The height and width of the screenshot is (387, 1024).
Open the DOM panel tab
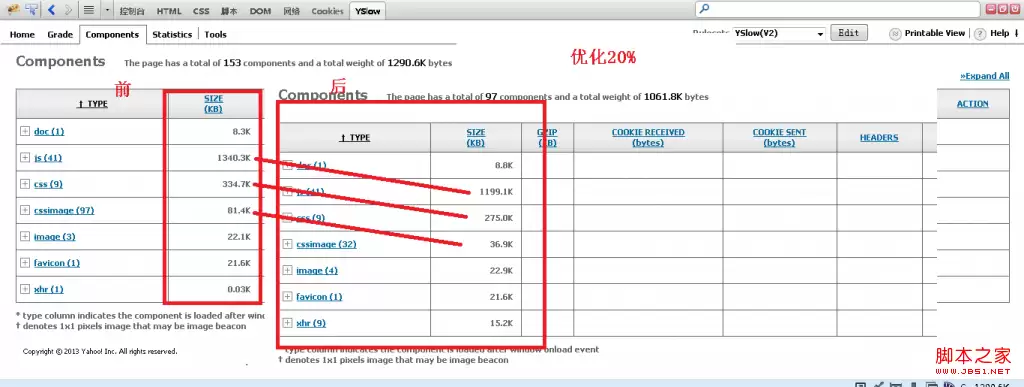coord(261,11)
